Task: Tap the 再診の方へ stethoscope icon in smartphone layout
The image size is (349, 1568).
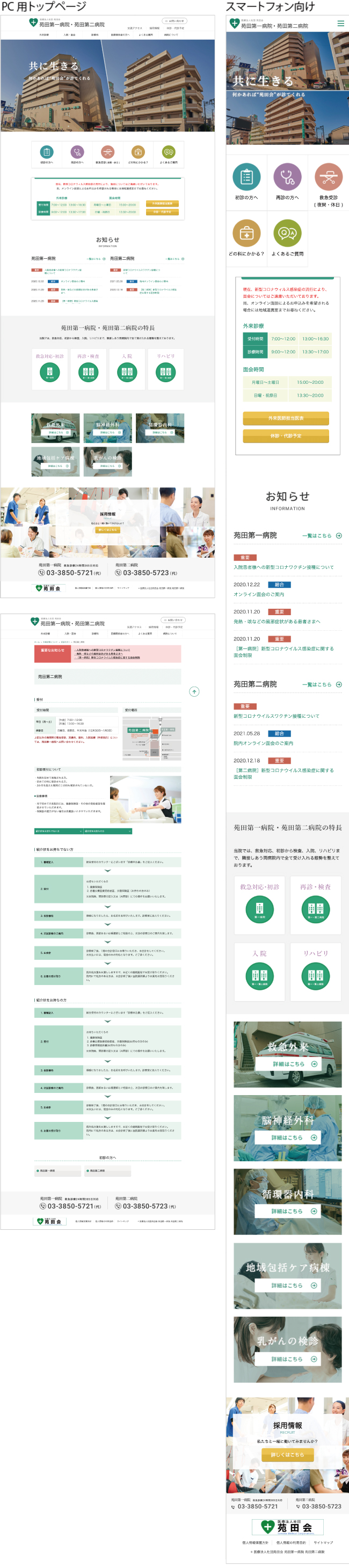Action: 287,177
